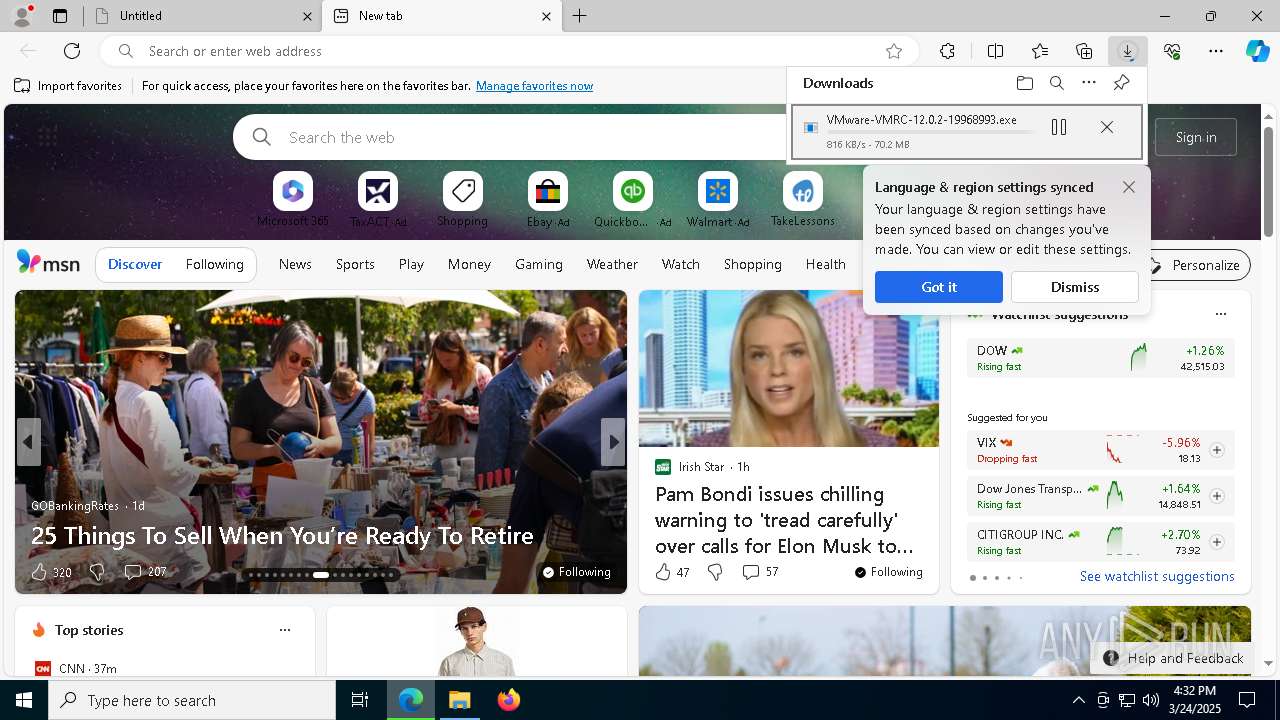Open Walmart shortcut tile
Screen dimensions: 1280x720
pos(718,199)
